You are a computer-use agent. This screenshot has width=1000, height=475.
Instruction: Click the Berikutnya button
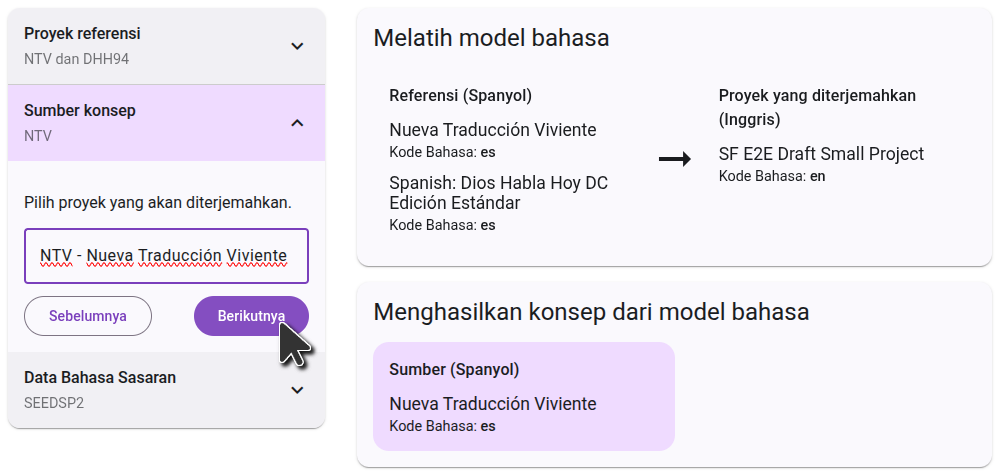coord(251,316)
